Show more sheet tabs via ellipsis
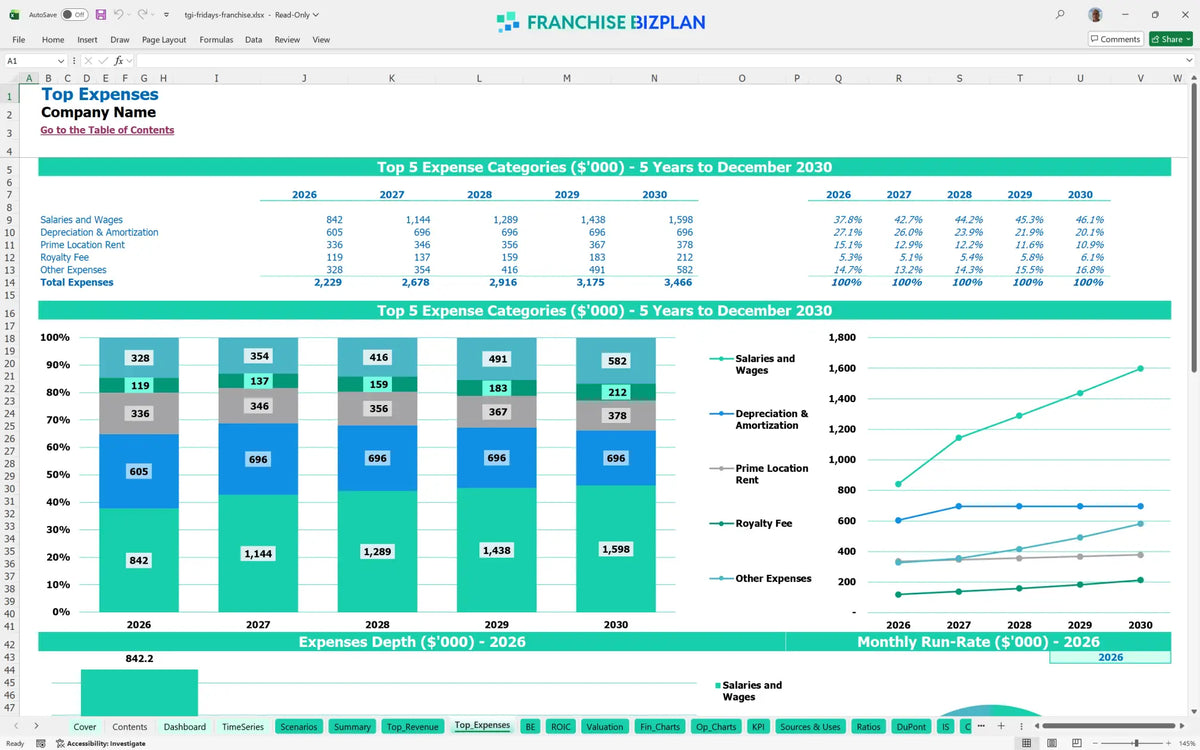1200x750 pixels. tap(981, 726)
